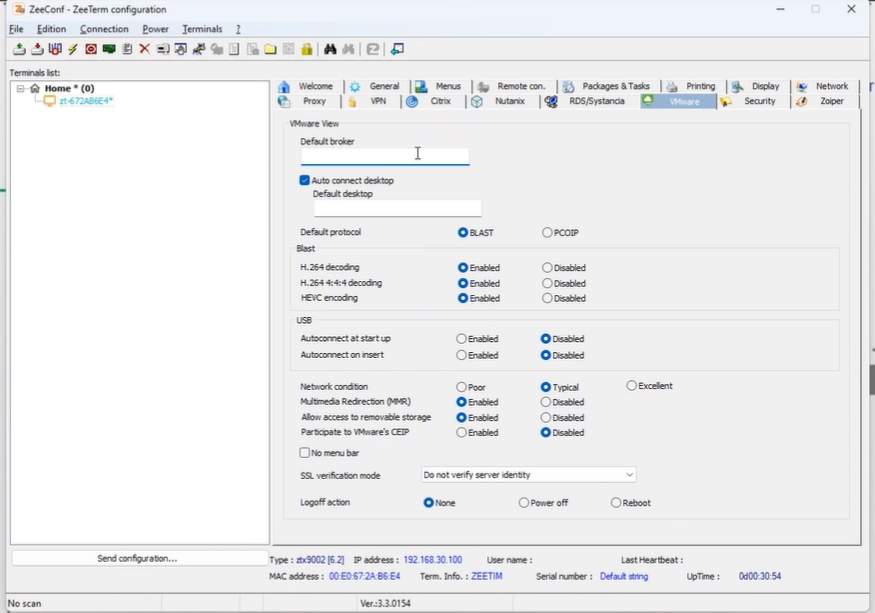This screenshot has width=875, height=613.
Task: Click the yellow padlock toolbar icon
Action: tap(307, 49)
